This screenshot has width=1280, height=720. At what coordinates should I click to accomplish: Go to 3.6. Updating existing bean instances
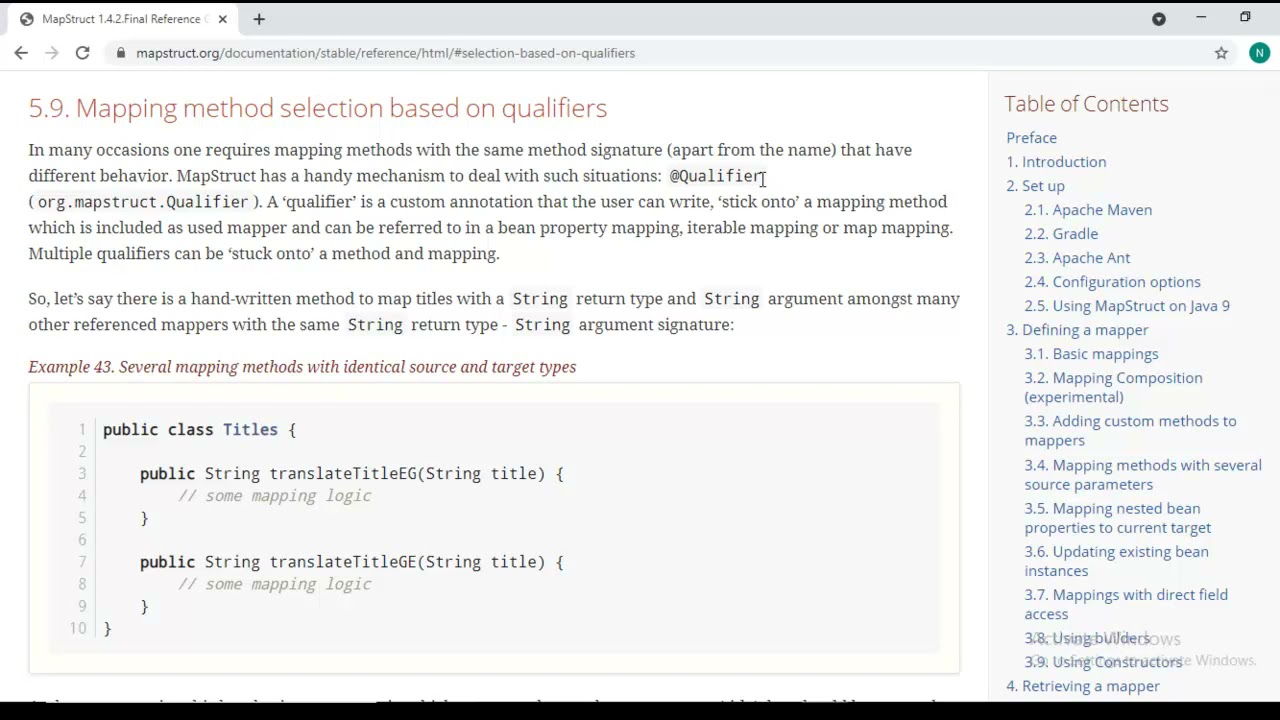[1116, 561]
